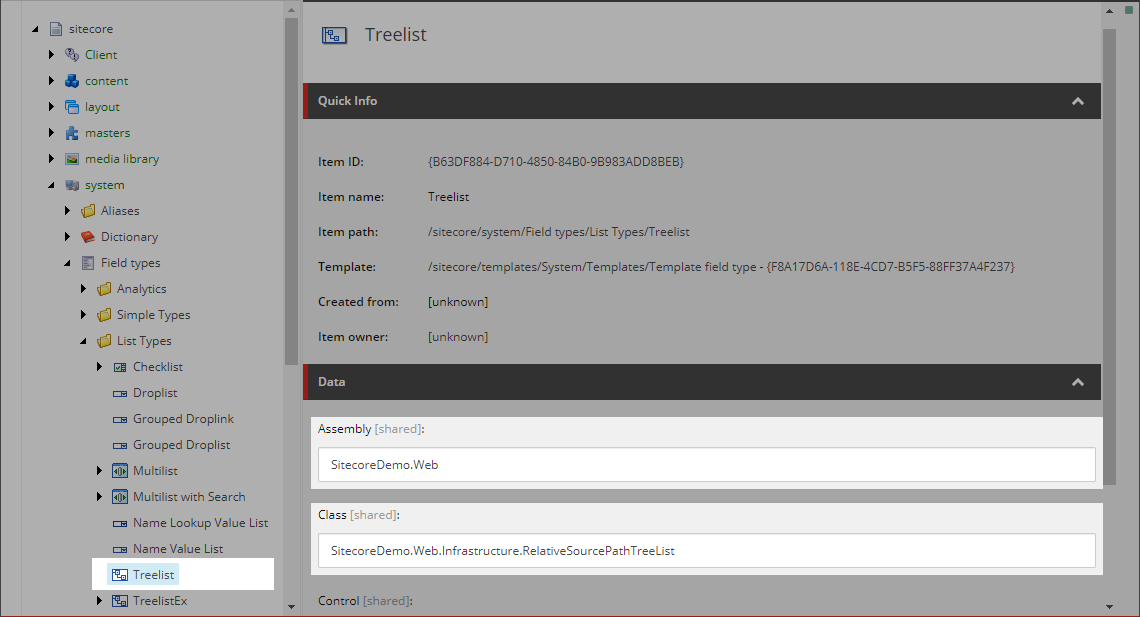Screen dimensions: 1140x617
Task: Click the content tree scrollbar thumb
Action: click(292, 192)
